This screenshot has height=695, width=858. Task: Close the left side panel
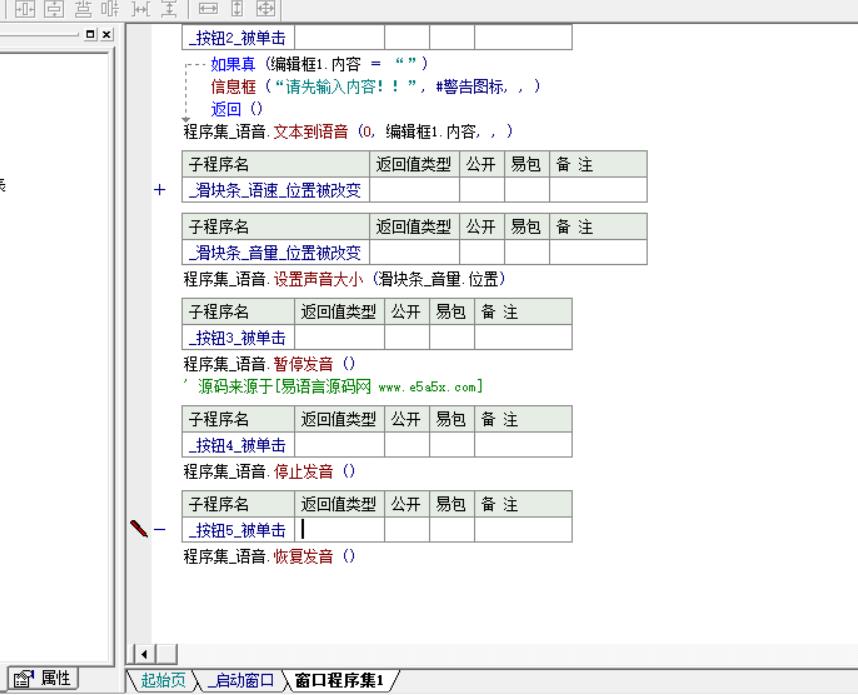coord(107,34)
